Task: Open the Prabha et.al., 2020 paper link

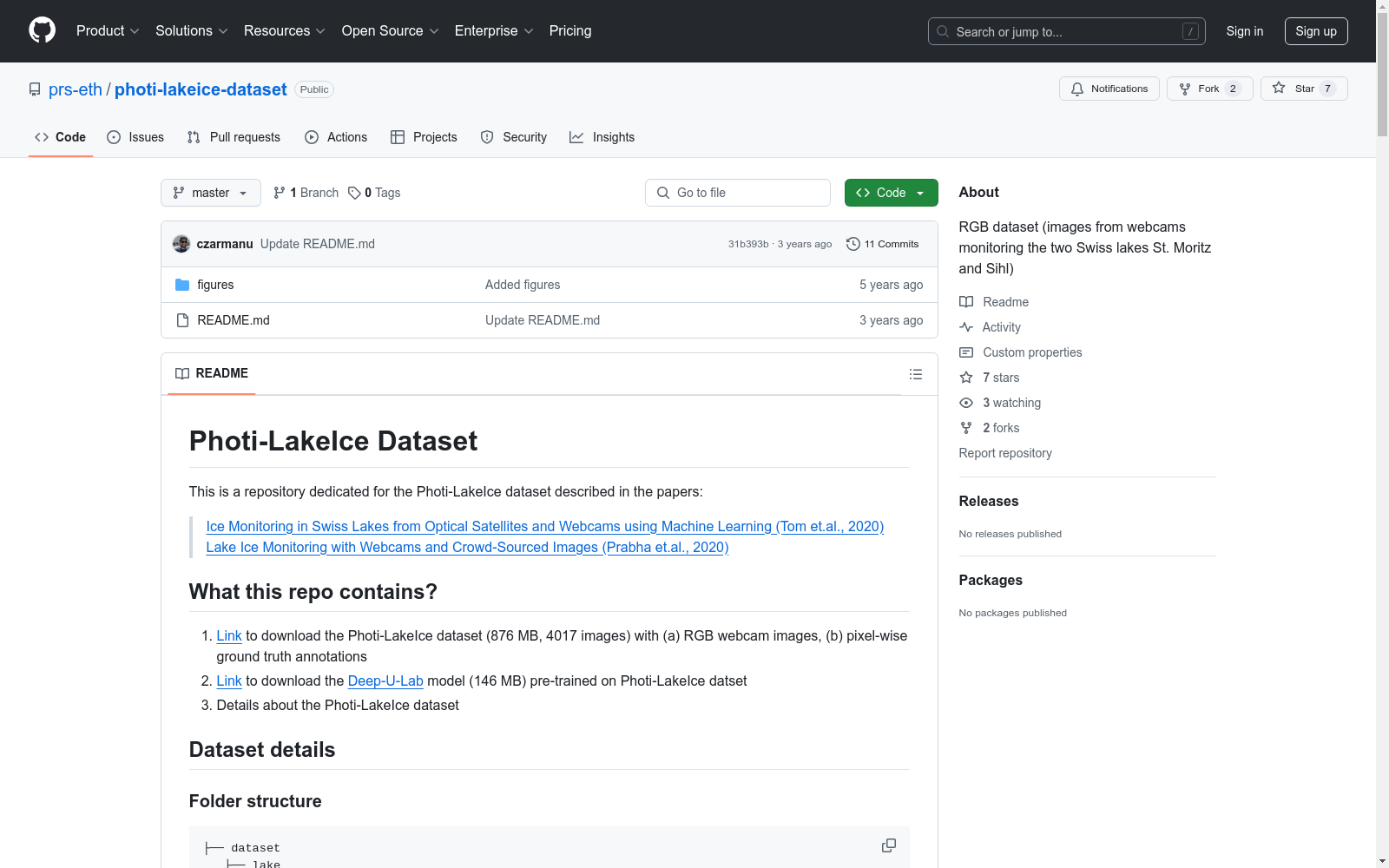Action: (467, 547)
